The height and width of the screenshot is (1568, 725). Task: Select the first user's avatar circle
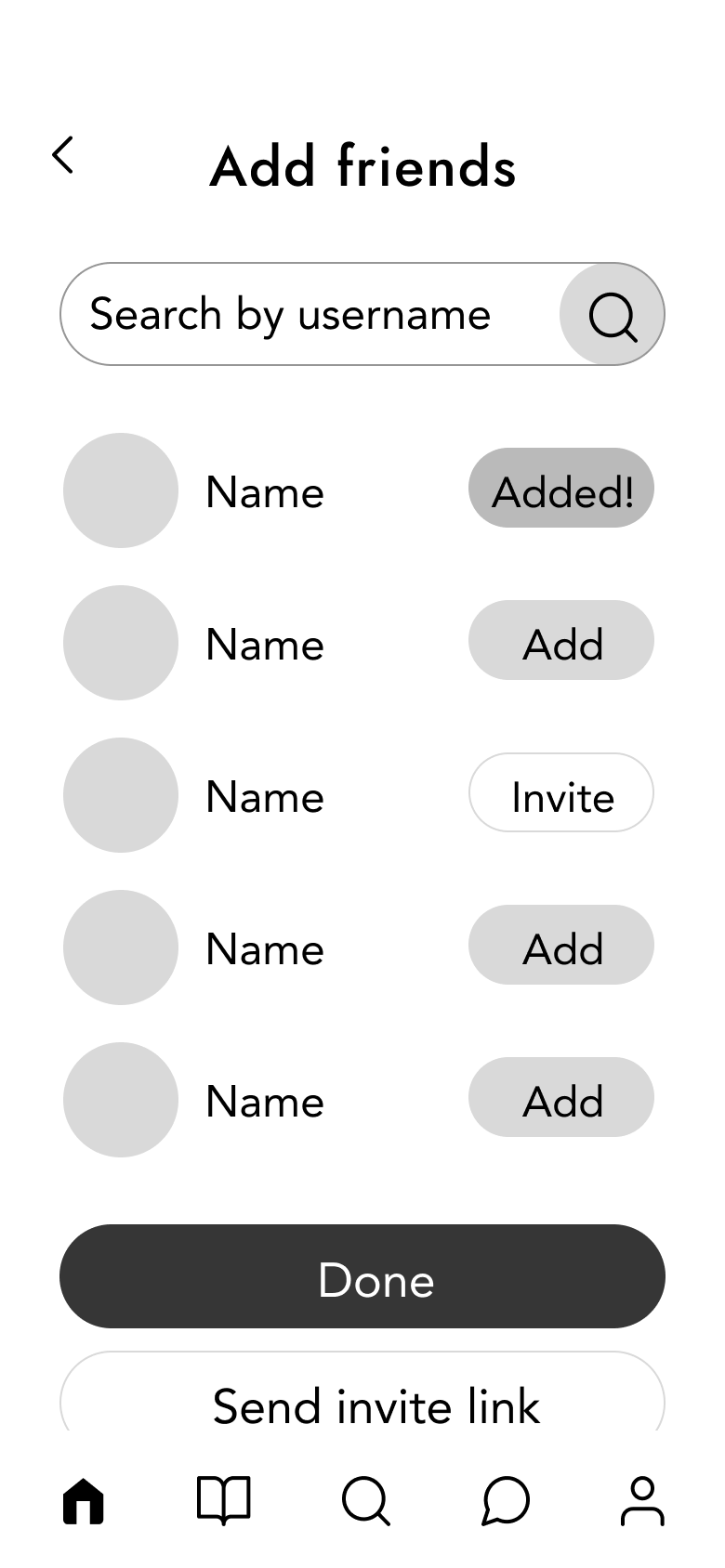tap(120, 490)
